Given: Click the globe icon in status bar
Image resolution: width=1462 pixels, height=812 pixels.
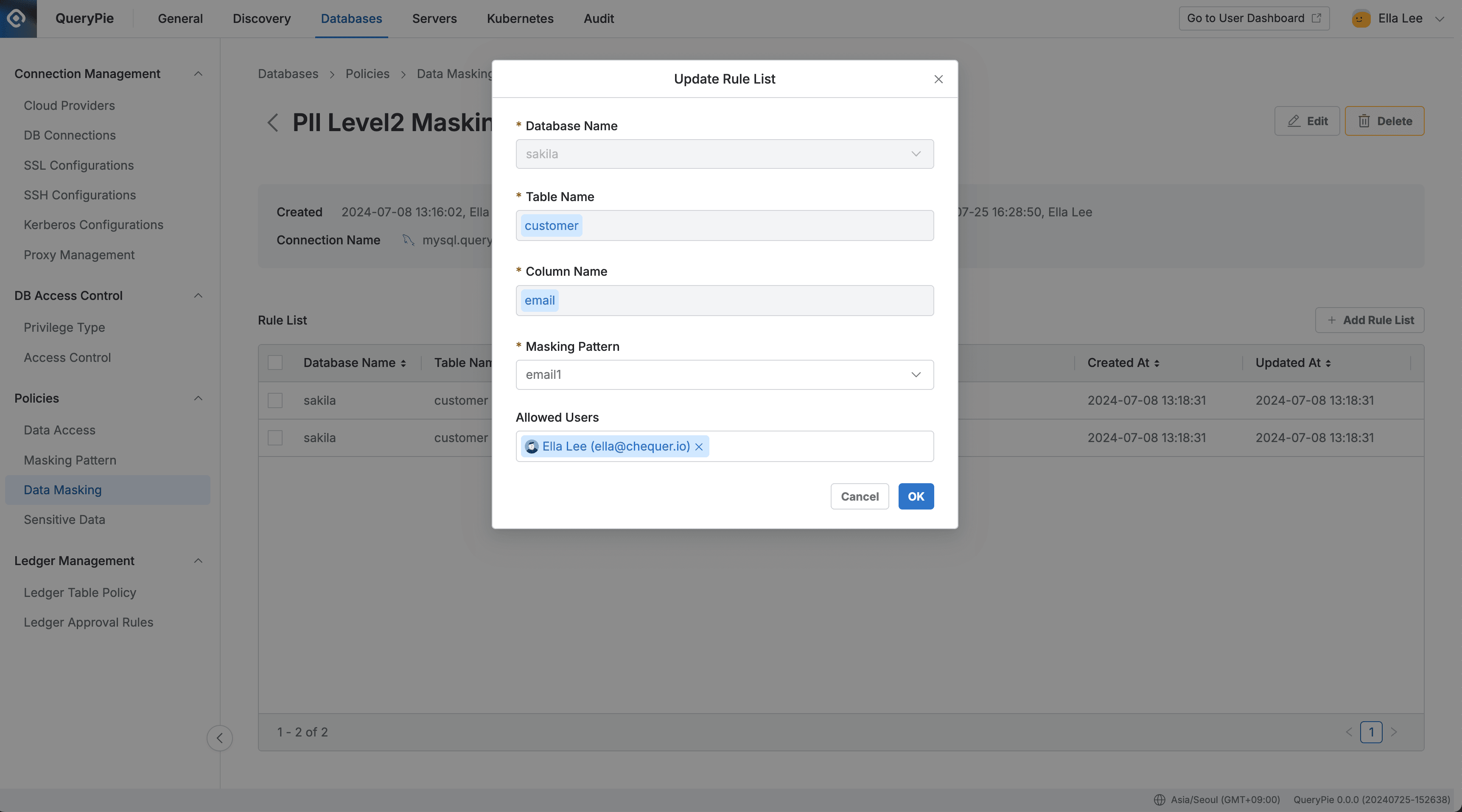Looking at the screenshot, I should 1160,800.
